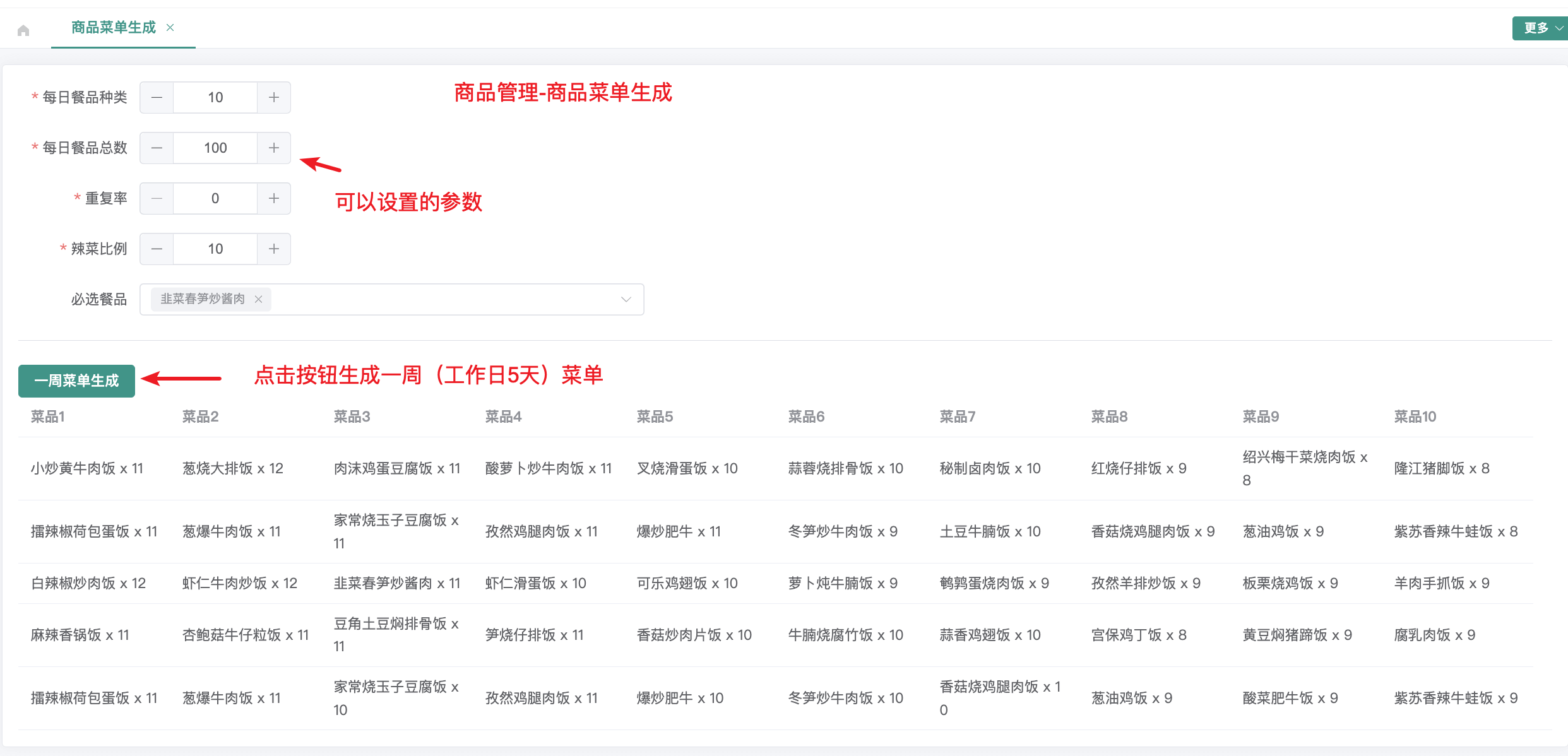Close the 商品菜单生成 tab
Viewport: 1568px width, 756px height.
(x=170, y=27)
